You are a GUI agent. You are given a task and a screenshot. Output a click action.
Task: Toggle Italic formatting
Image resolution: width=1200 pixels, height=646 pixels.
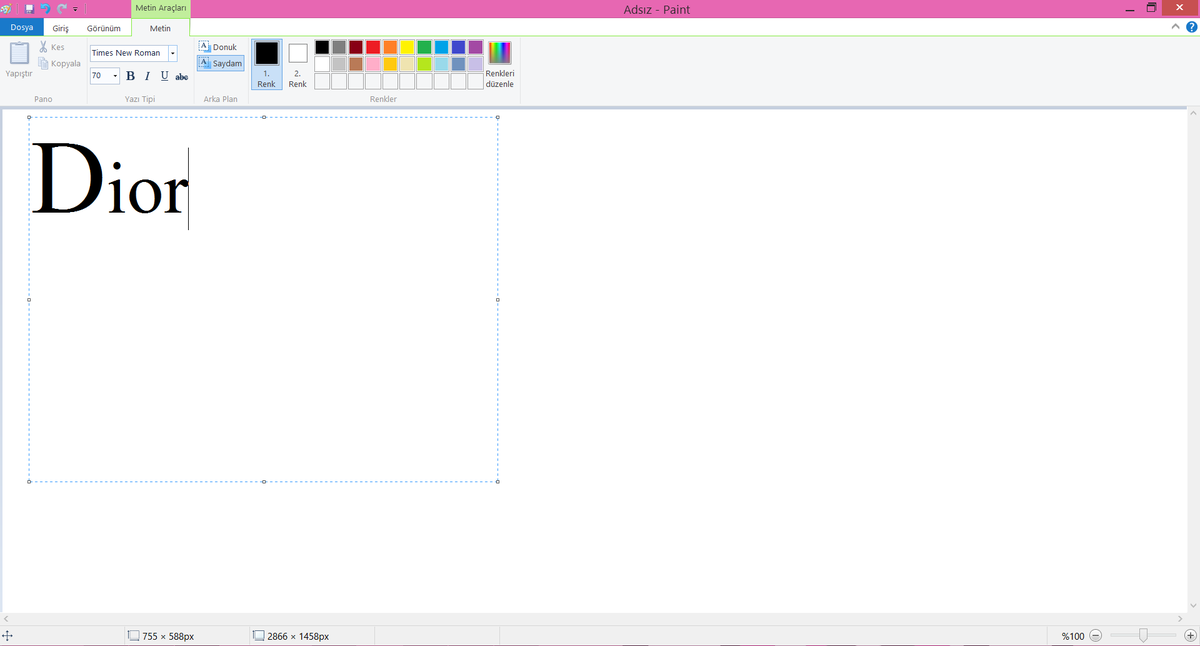[x=147, y=76]
